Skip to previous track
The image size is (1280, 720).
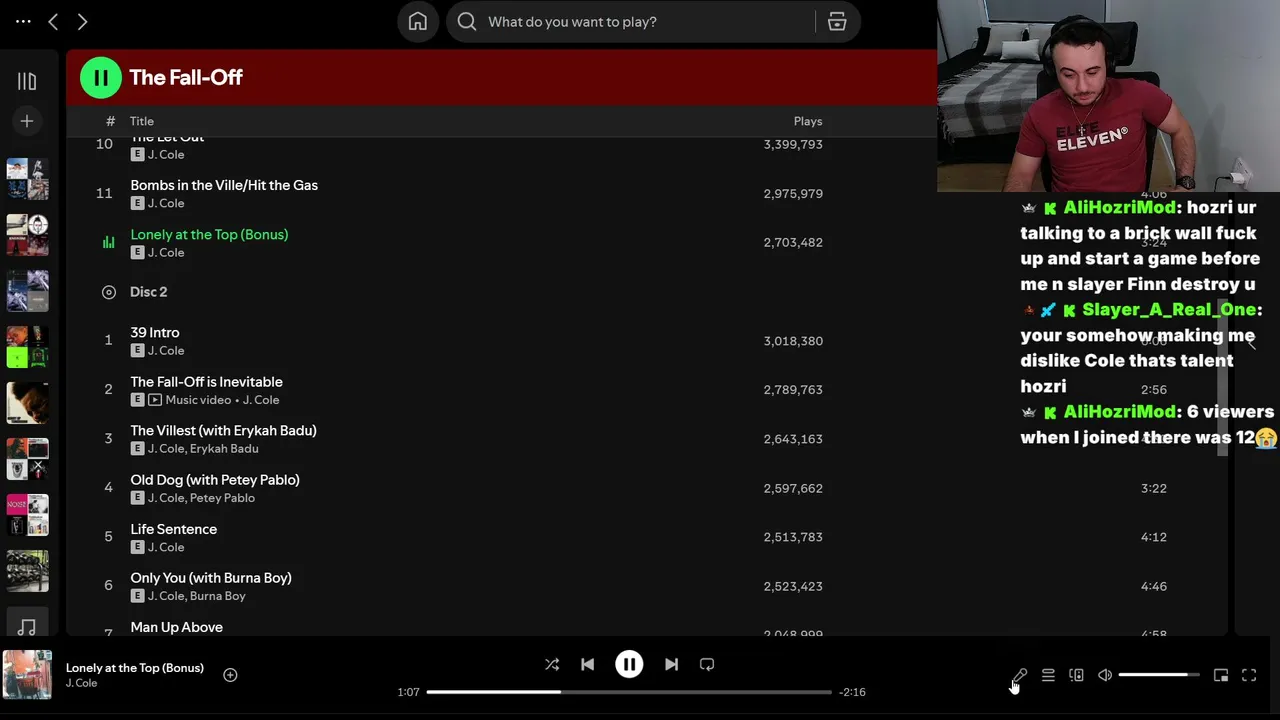tap(588, 664)
